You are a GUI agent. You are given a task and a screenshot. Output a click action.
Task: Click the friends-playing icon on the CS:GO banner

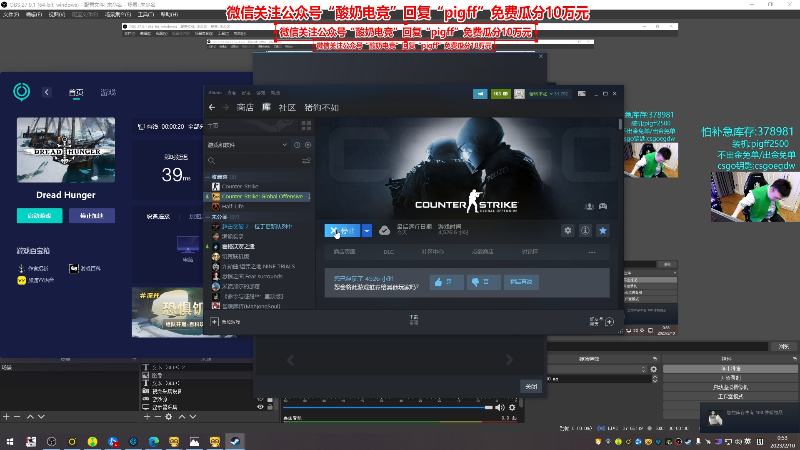click(x=589, y=206)
